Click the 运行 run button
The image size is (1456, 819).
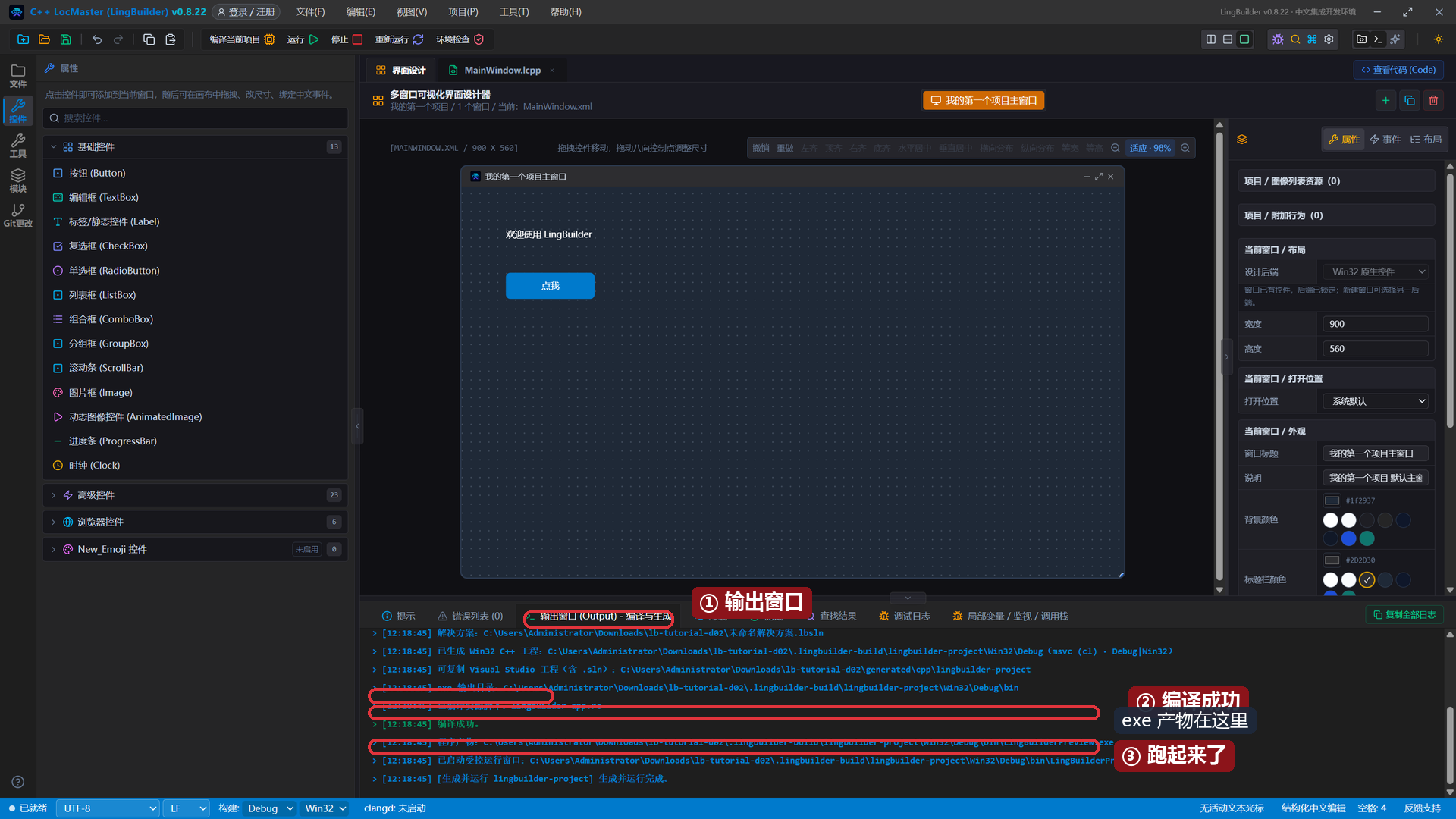303,39
